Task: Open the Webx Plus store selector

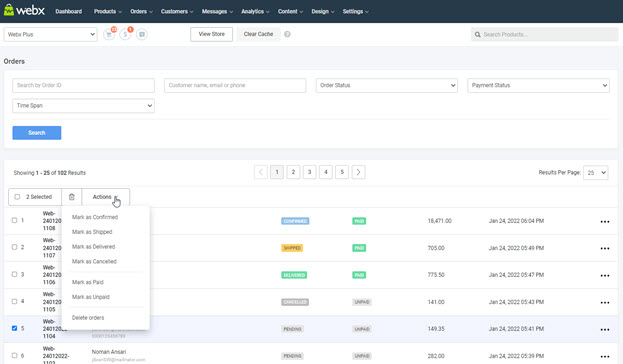Action: [50, 35]
